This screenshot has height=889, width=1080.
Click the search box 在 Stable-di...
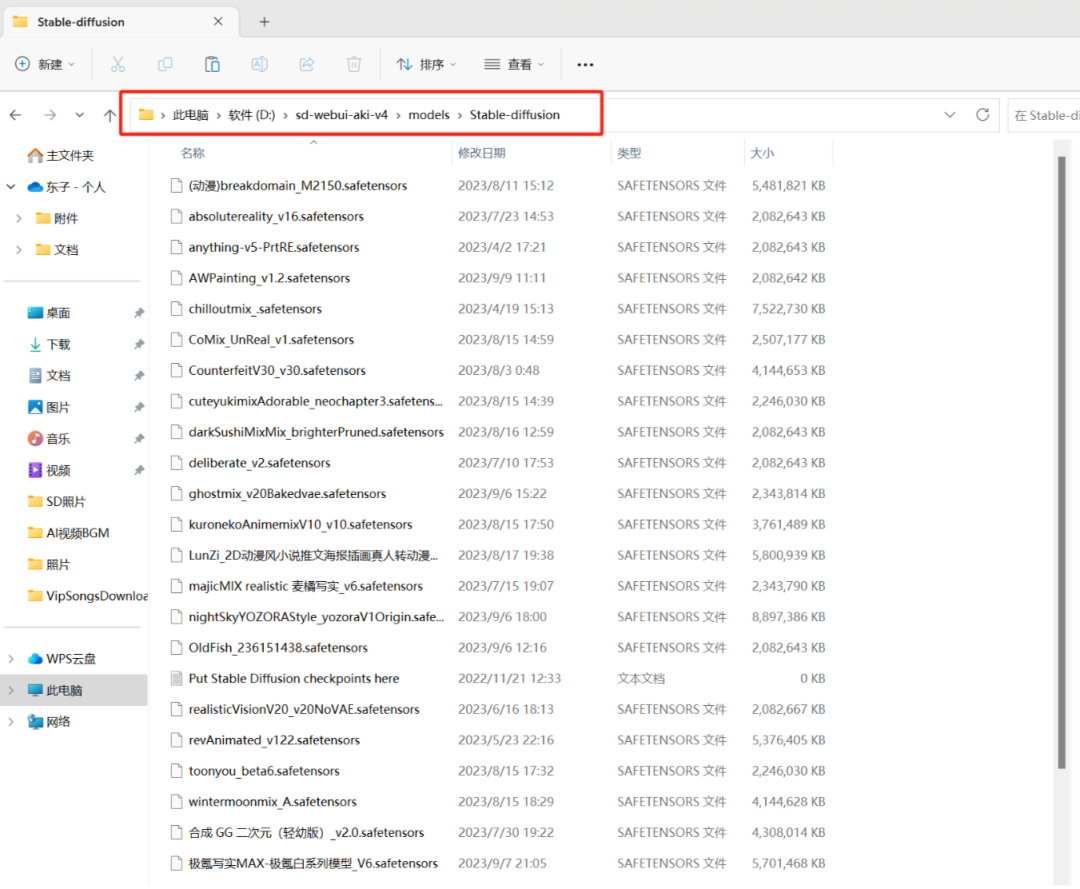[x=1043, y=115]
